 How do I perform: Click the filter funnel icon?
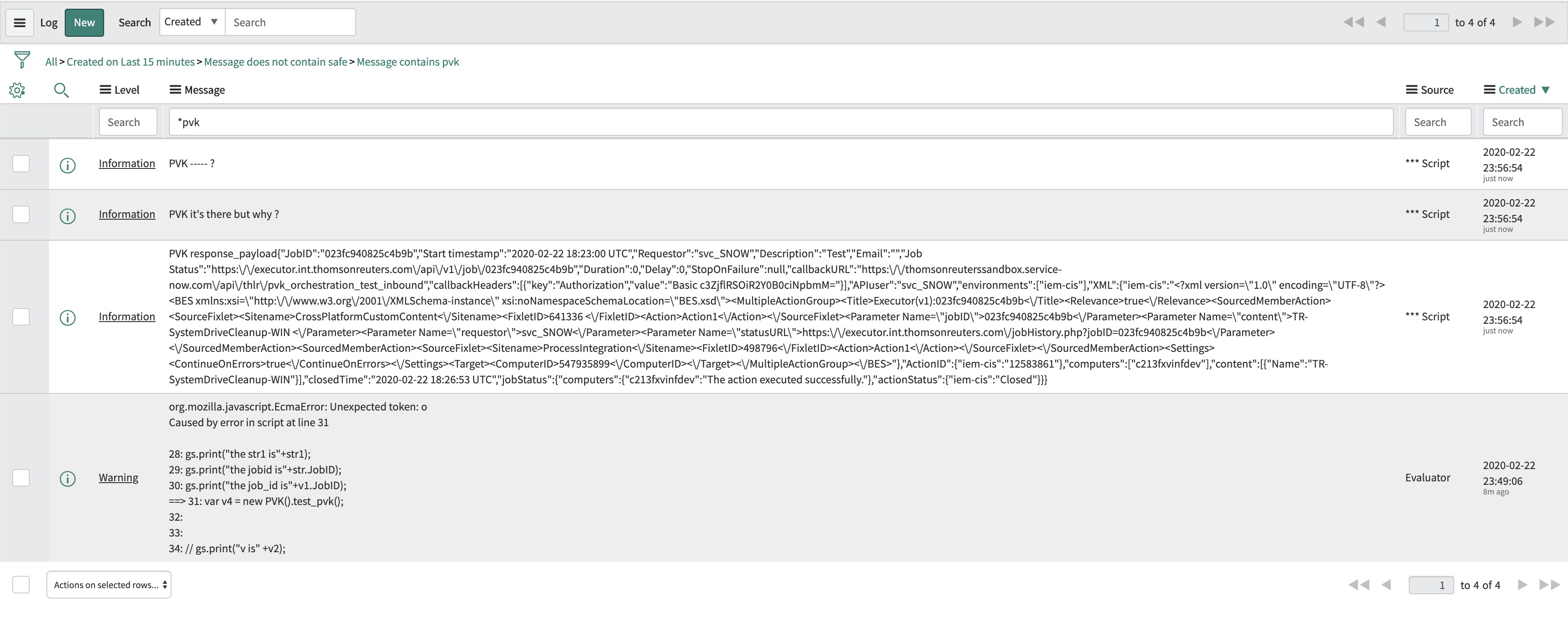22,60
